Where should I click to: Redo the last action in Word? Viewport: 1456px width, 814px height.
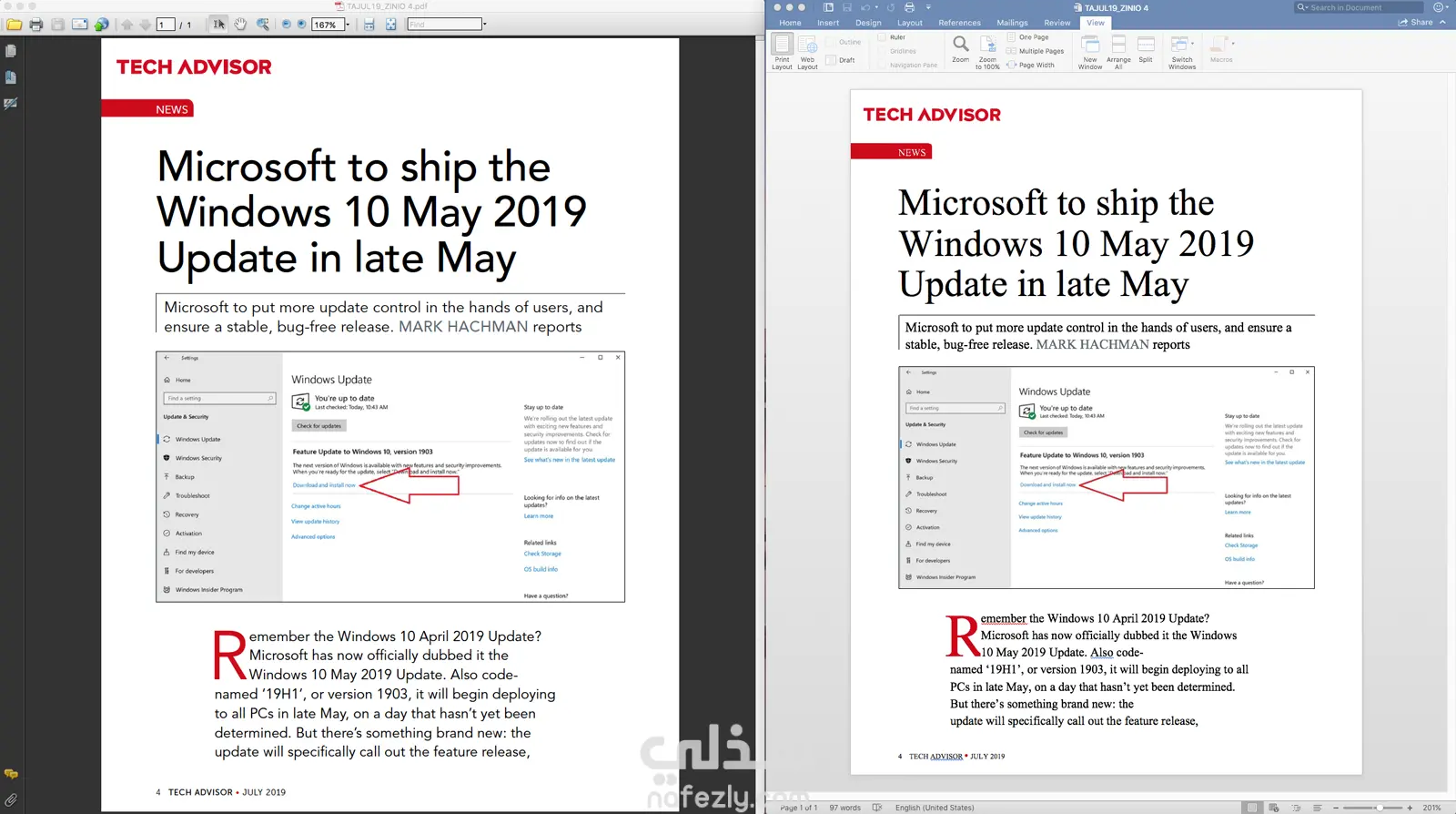(891, 7)
